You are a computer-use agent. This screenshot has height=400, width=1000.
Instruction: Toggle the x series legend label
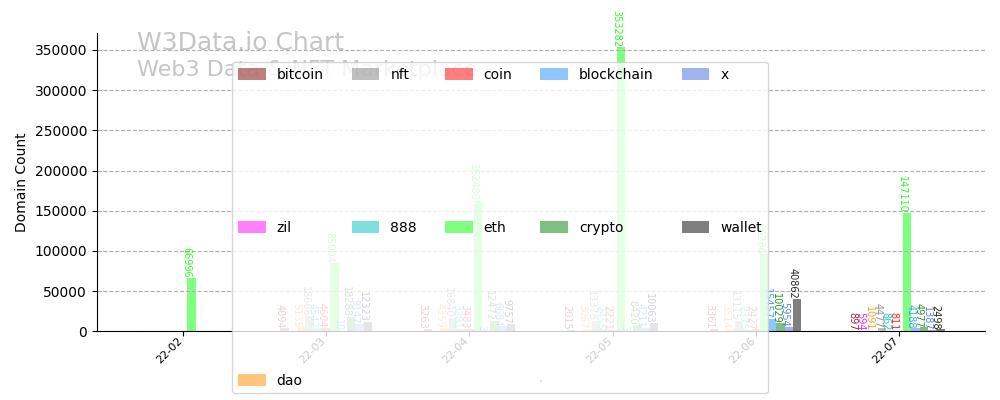click(x=725, y=74)
